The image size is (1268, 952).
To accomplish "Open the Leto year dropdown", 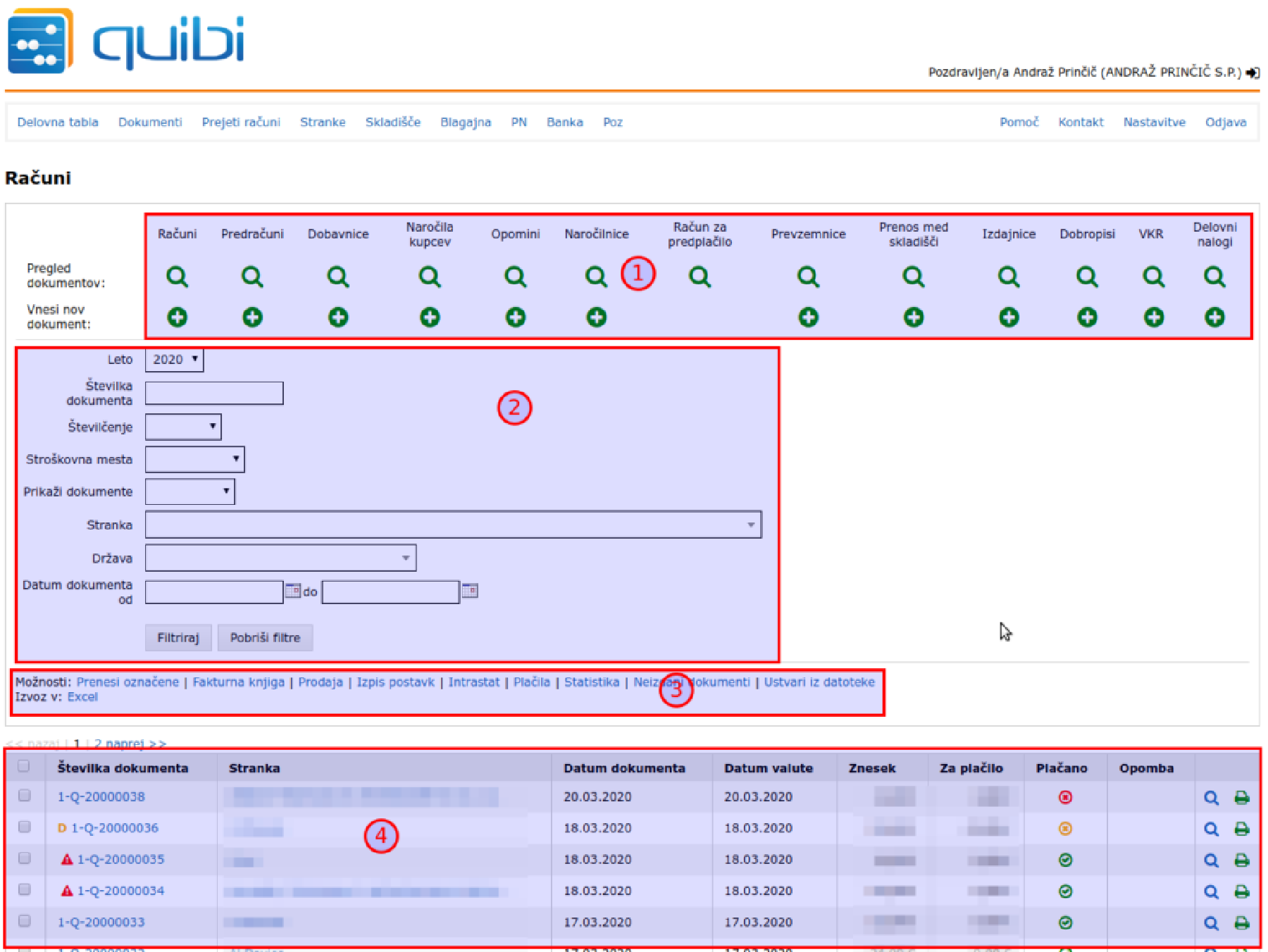I will [174, 360].
